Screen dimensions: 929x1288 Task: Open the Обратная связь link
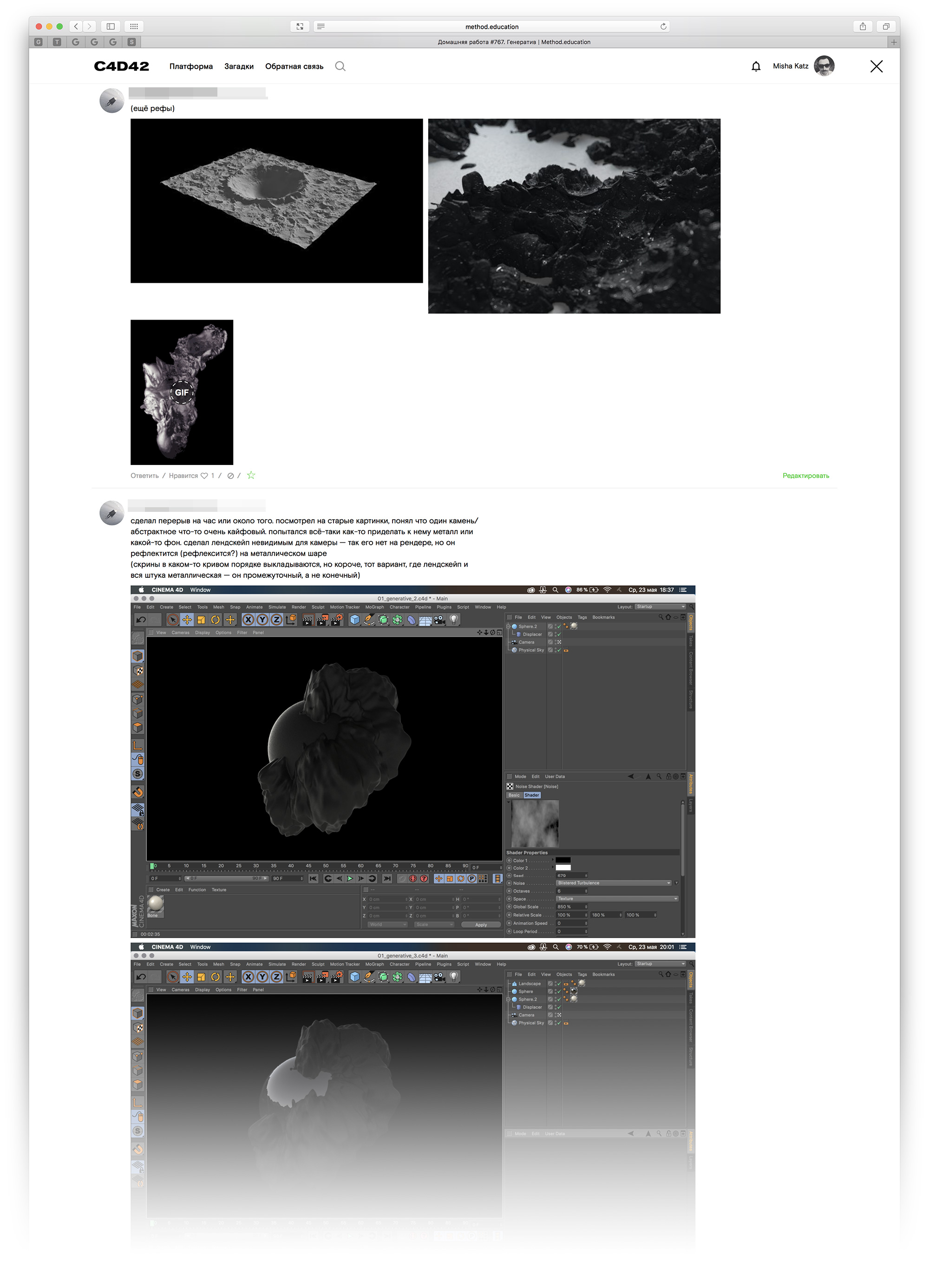294,66
